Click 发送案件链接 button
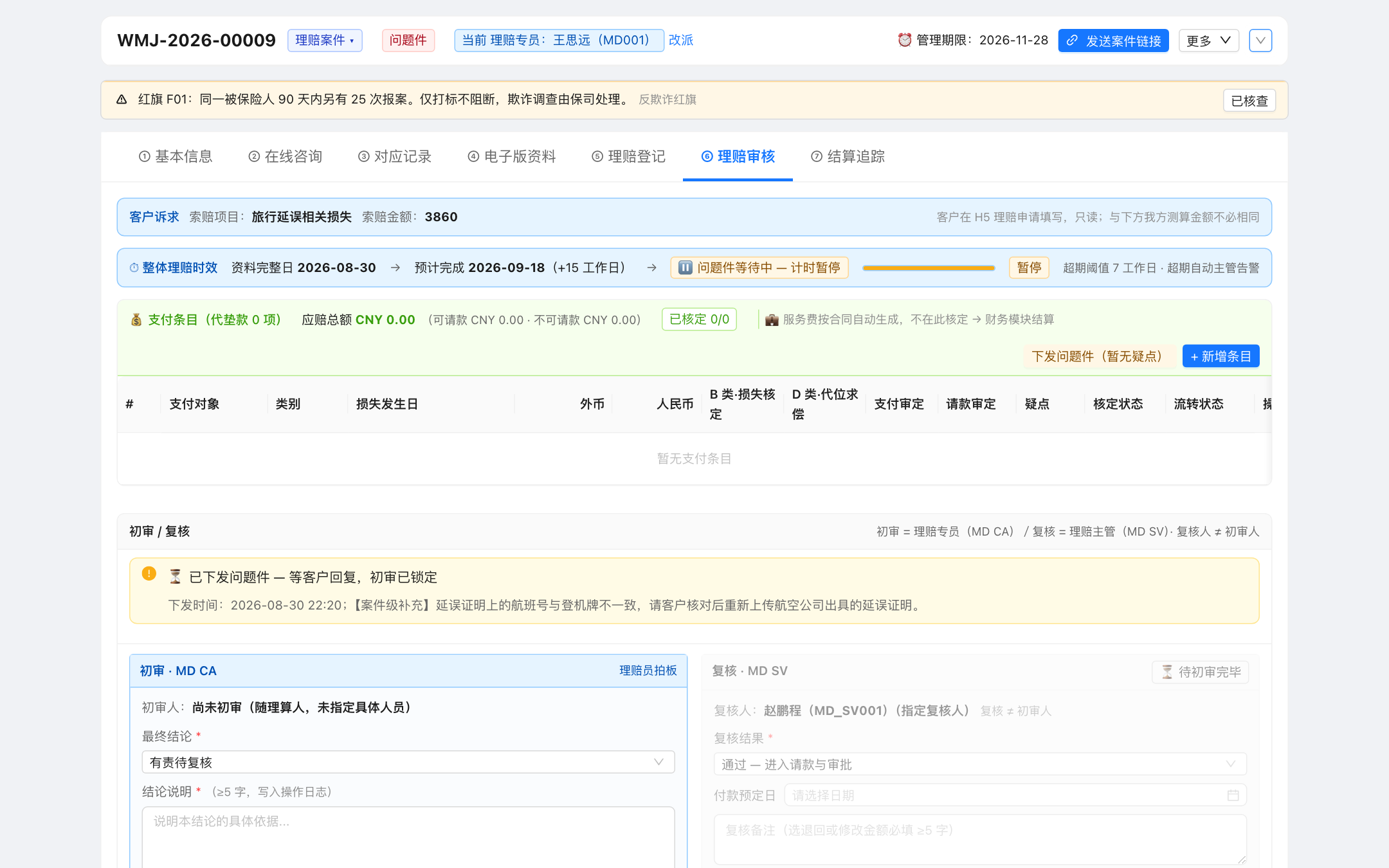The width and height of the screenshot is (1389, 868). coord(1113,41)
